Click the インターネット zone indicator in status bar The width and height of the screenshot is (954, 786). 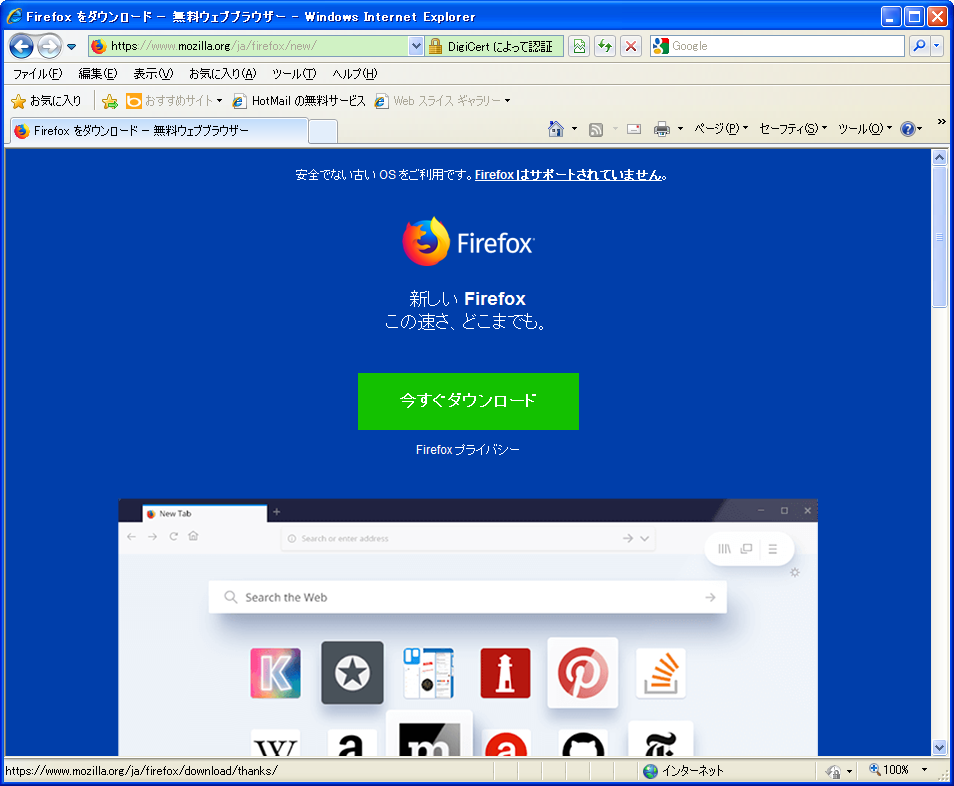[x=683, y=771]
